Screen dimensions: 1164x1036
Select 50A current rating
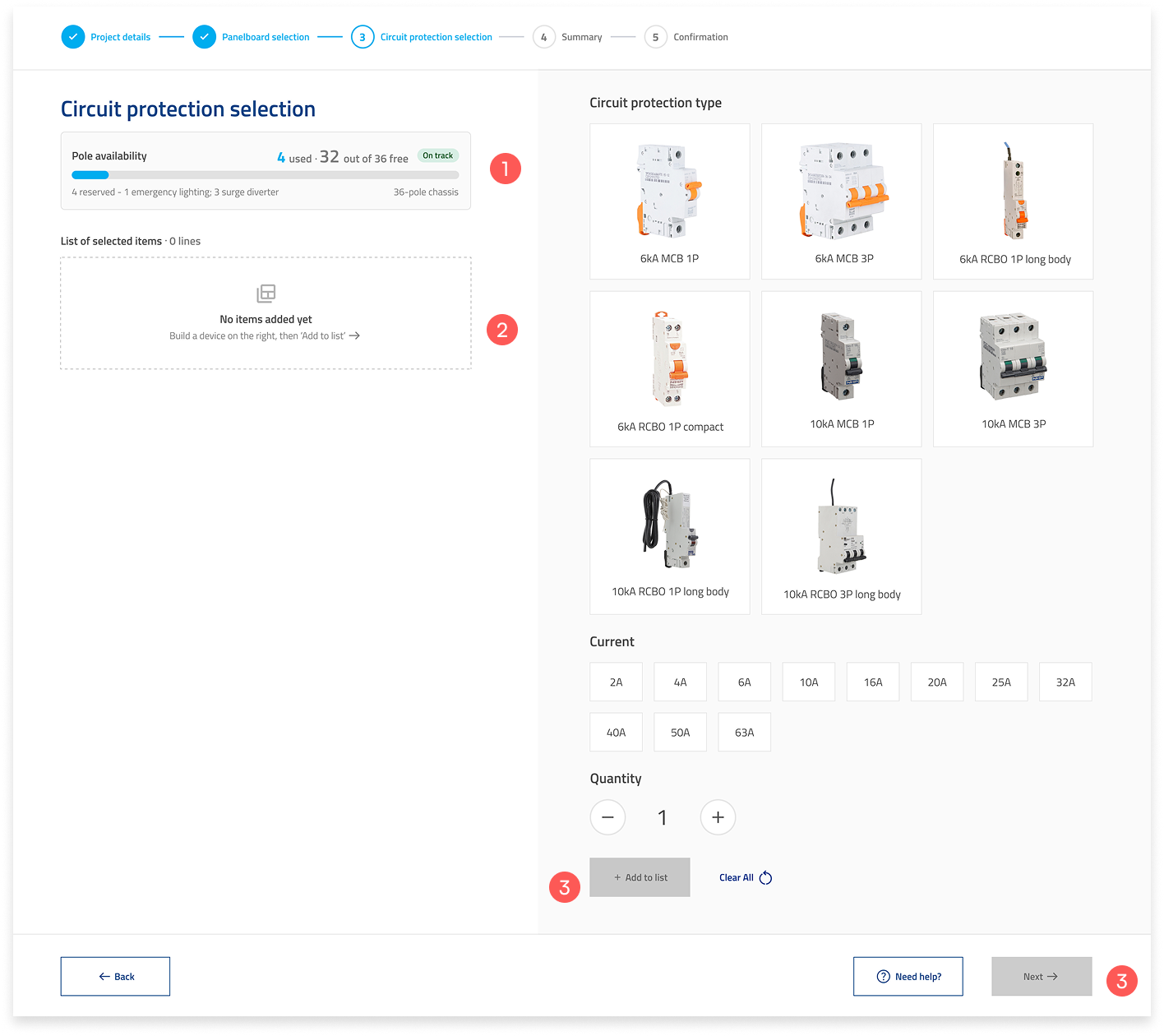pos(681,732)
